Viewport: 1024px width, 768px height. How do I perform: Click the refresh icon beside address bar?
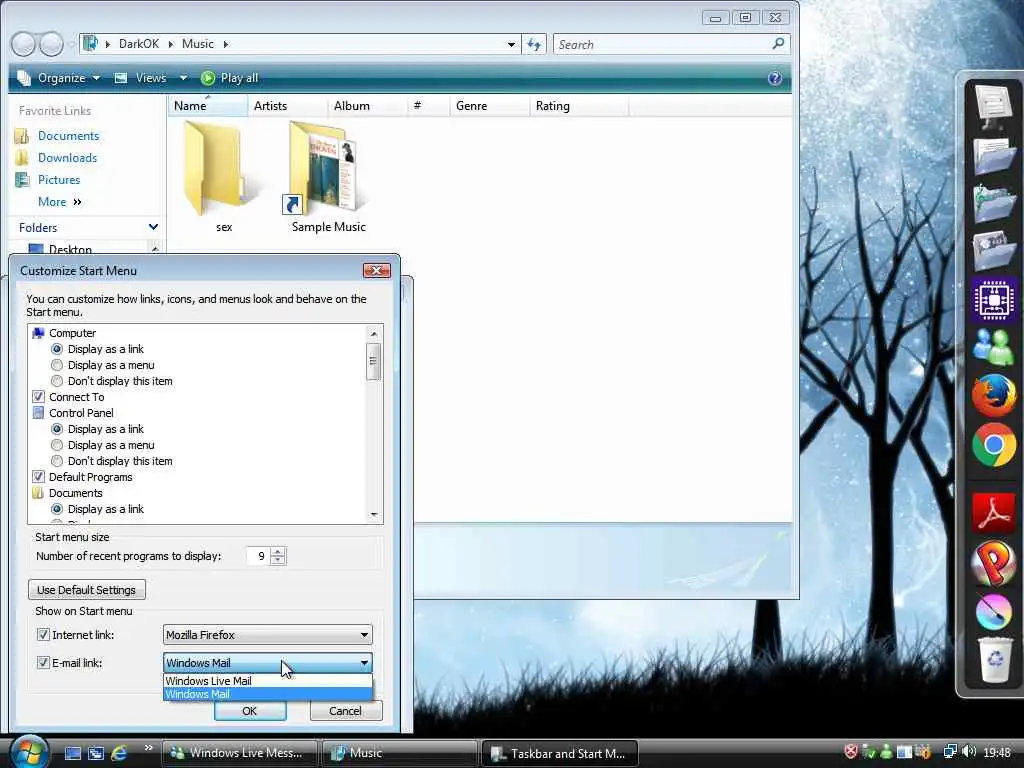coord(534,44)
